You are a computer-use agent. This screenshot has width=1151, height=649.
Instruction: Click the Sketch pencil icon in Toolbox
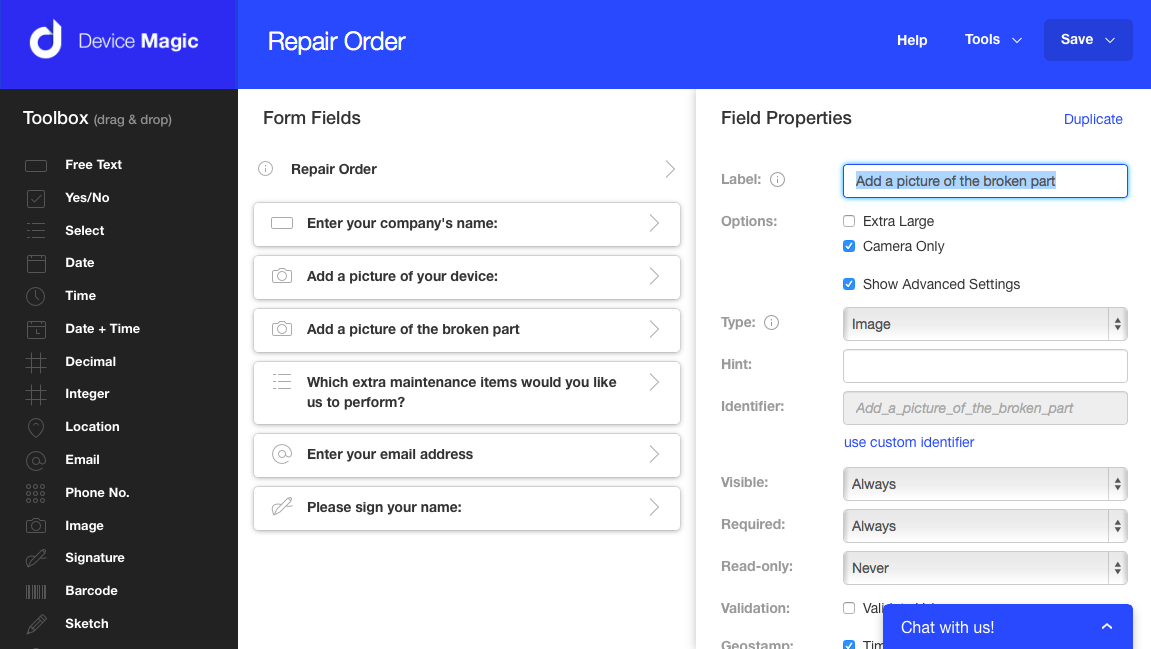tap(36, 624)
